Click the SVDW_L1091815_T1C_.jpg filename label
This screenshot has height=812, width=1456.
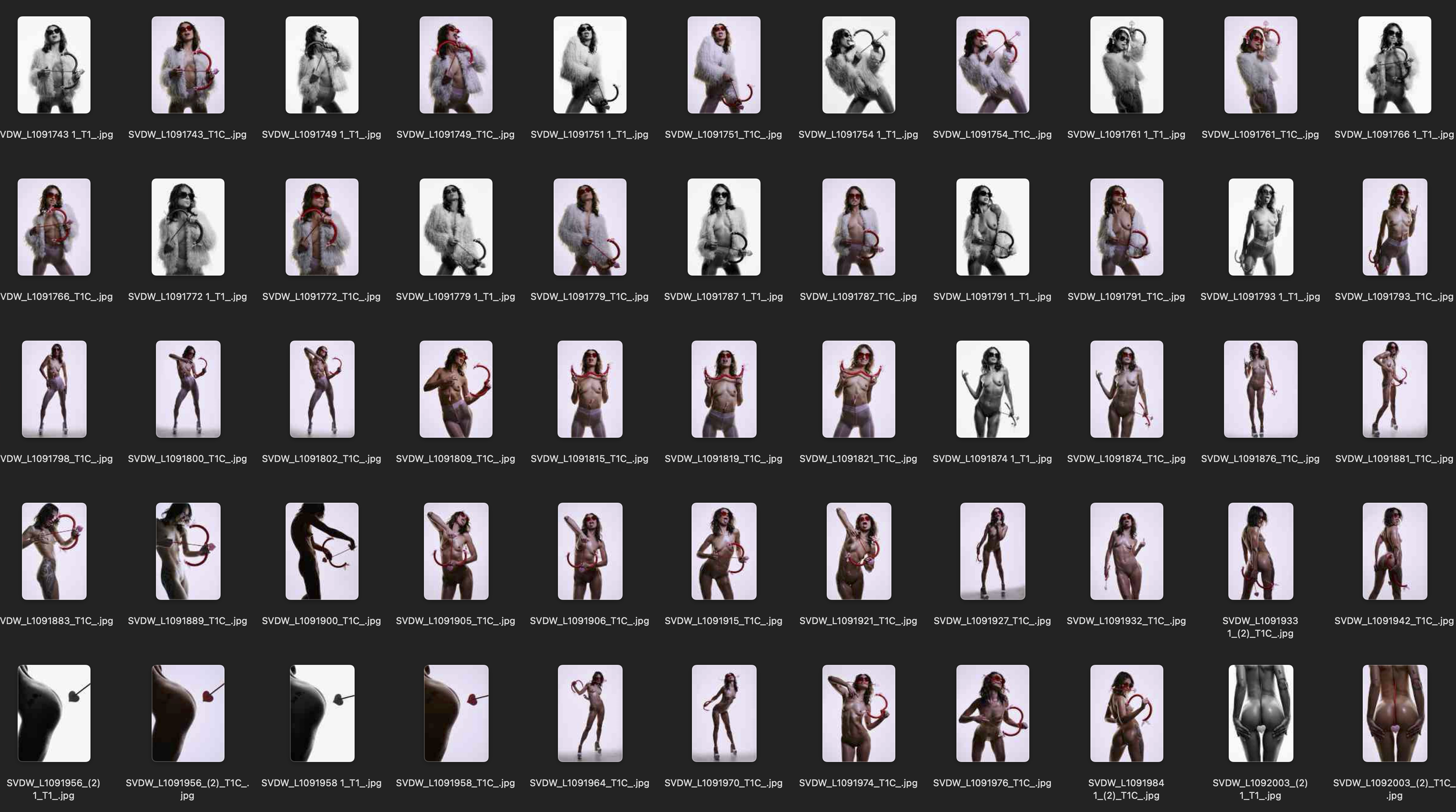[589, 459]
